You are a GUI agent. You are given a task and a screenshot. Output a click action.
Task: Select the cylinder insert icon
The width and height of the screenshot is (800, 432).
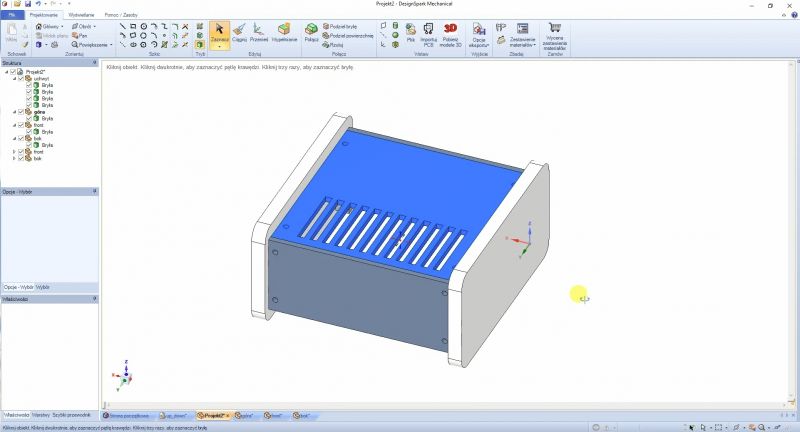click(395, 26)
